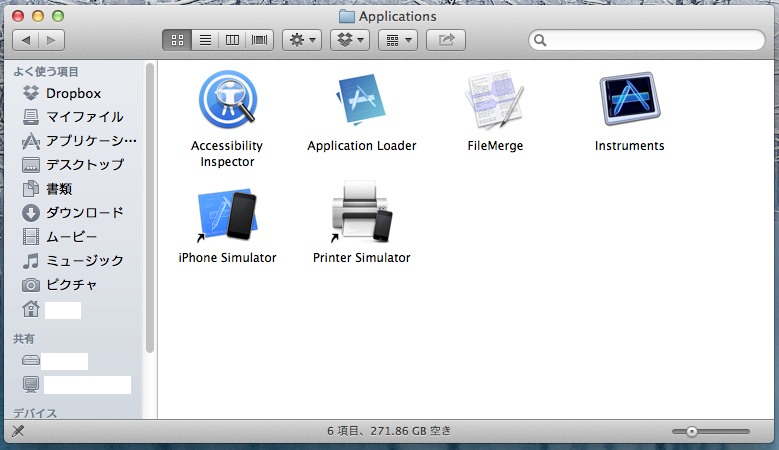Select デスクトップ text in sidebar
Viewport: 779px width, 450px height.
tap(84, 164)
